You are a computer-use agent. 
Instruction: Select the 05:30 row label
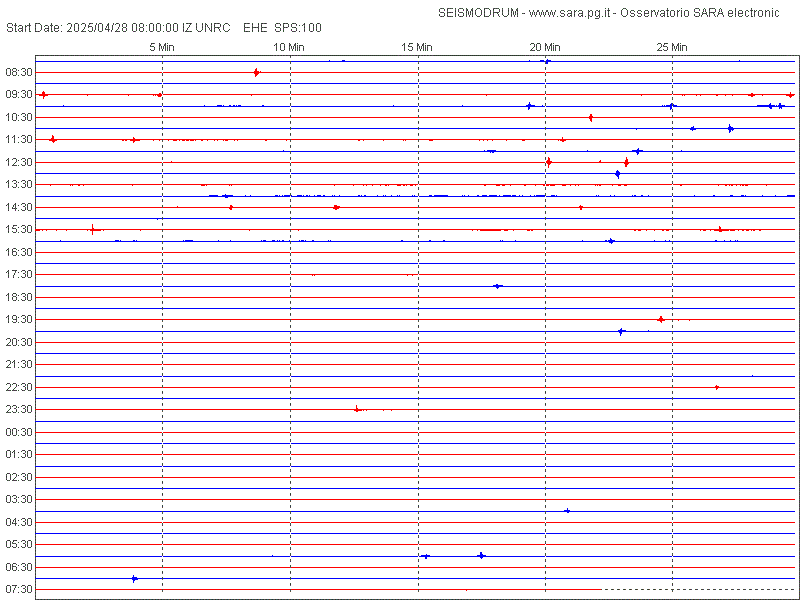tap(19, 544)
